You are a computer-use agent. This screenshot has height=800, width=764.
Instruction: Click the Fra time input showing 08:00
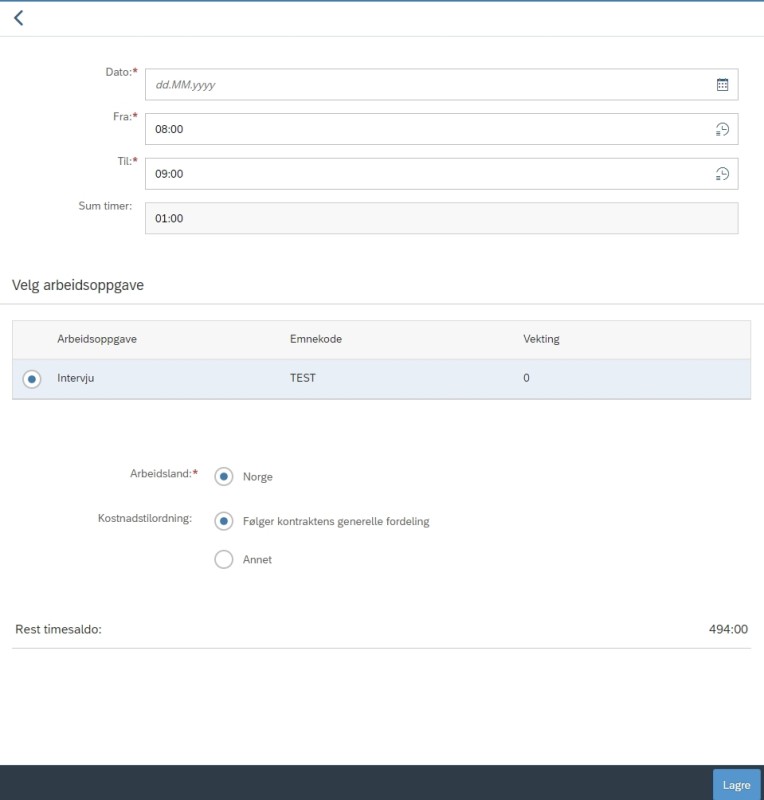point(441,129)
